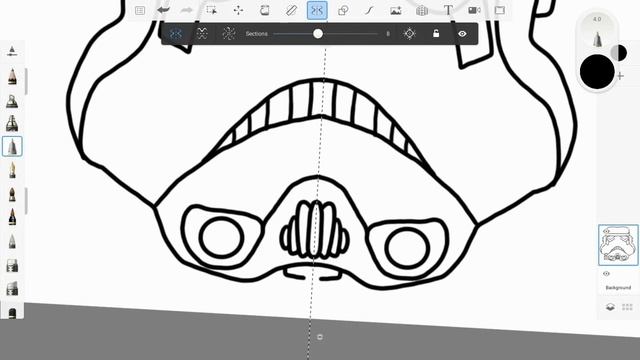Image resolution: width=640 pixels, height=360 pixels.
Task: Open the black color puck
Action: click(x=597, y=71)
